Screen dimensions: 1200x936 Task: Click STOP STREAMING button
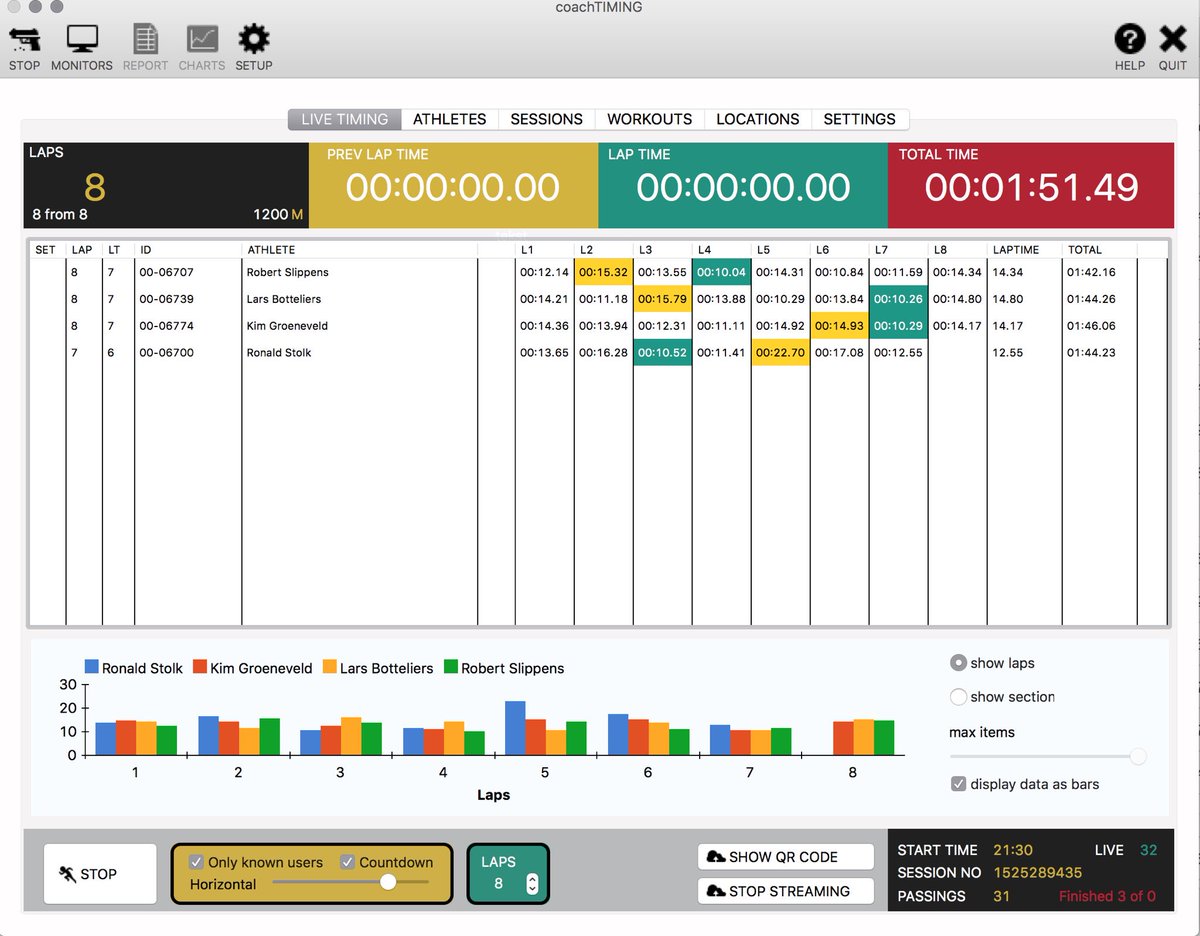786,891
